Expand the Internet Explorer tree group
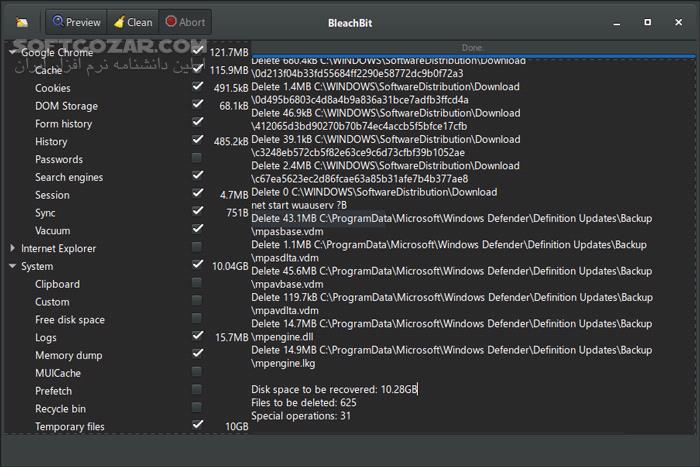The width and height of the screenshot is (700, 467). (x=13, y=248)
